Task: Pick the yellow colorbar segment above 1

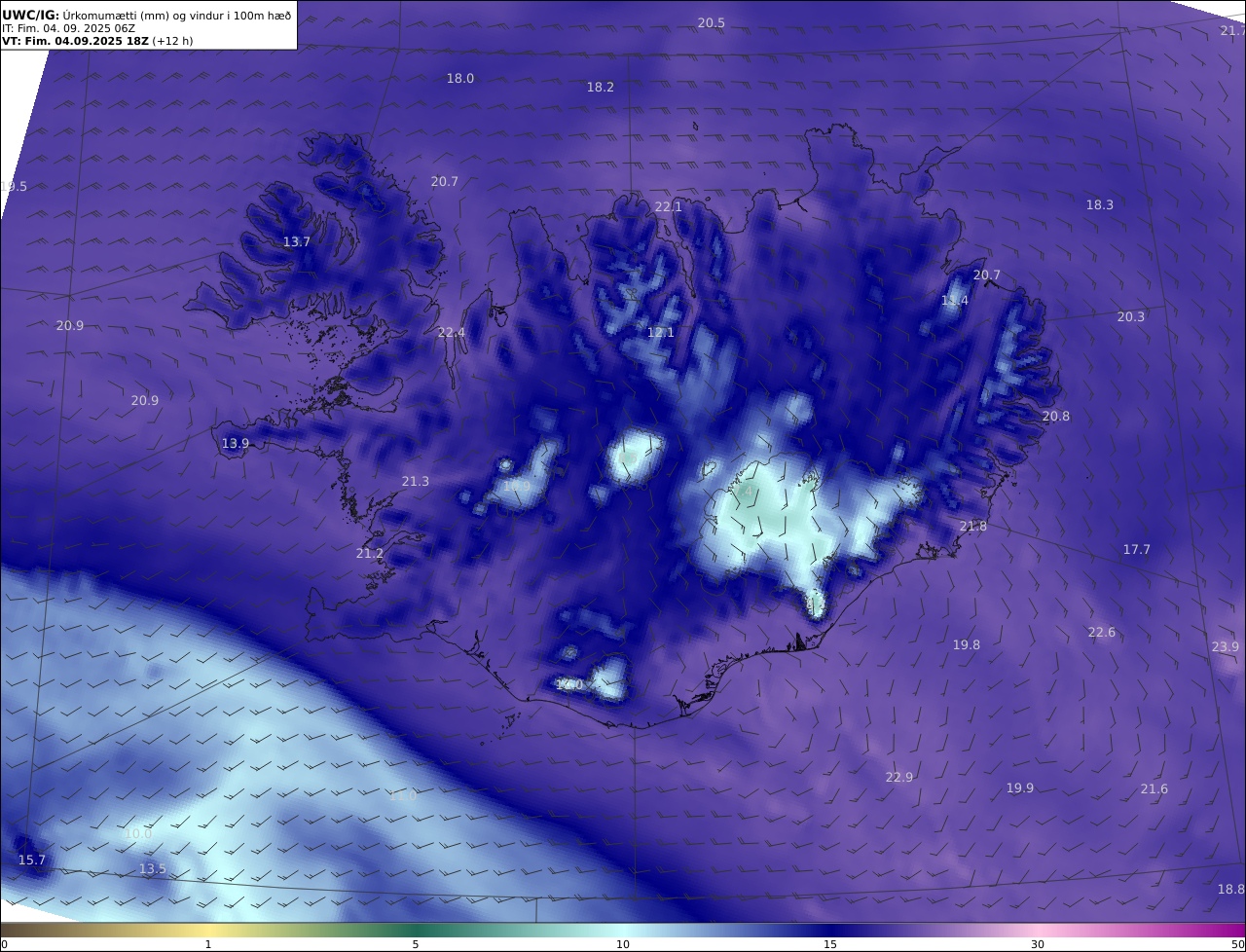Action: [208, 930]
